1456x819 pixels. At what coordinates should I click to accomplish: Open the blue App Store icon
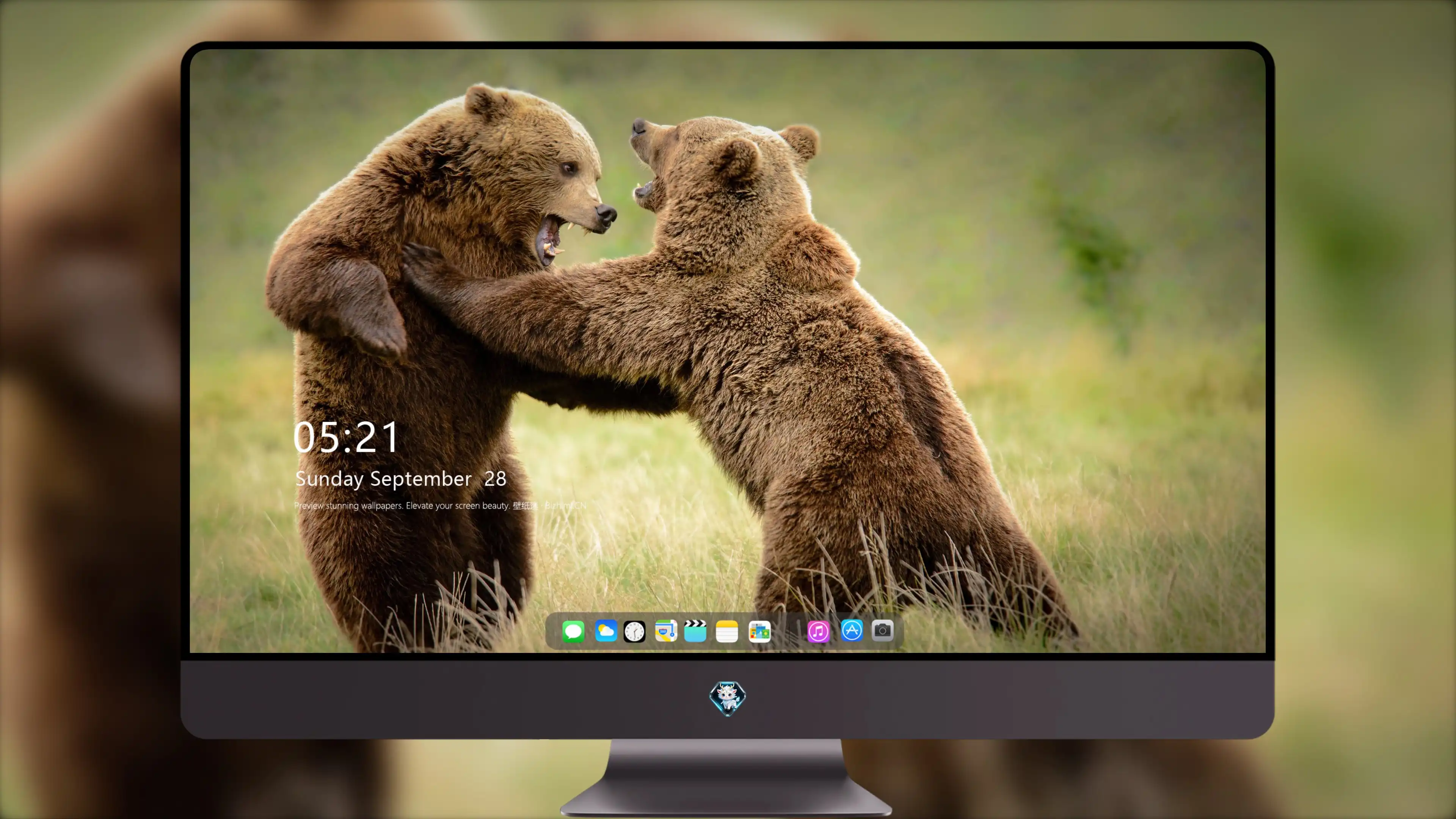point(852,630)
